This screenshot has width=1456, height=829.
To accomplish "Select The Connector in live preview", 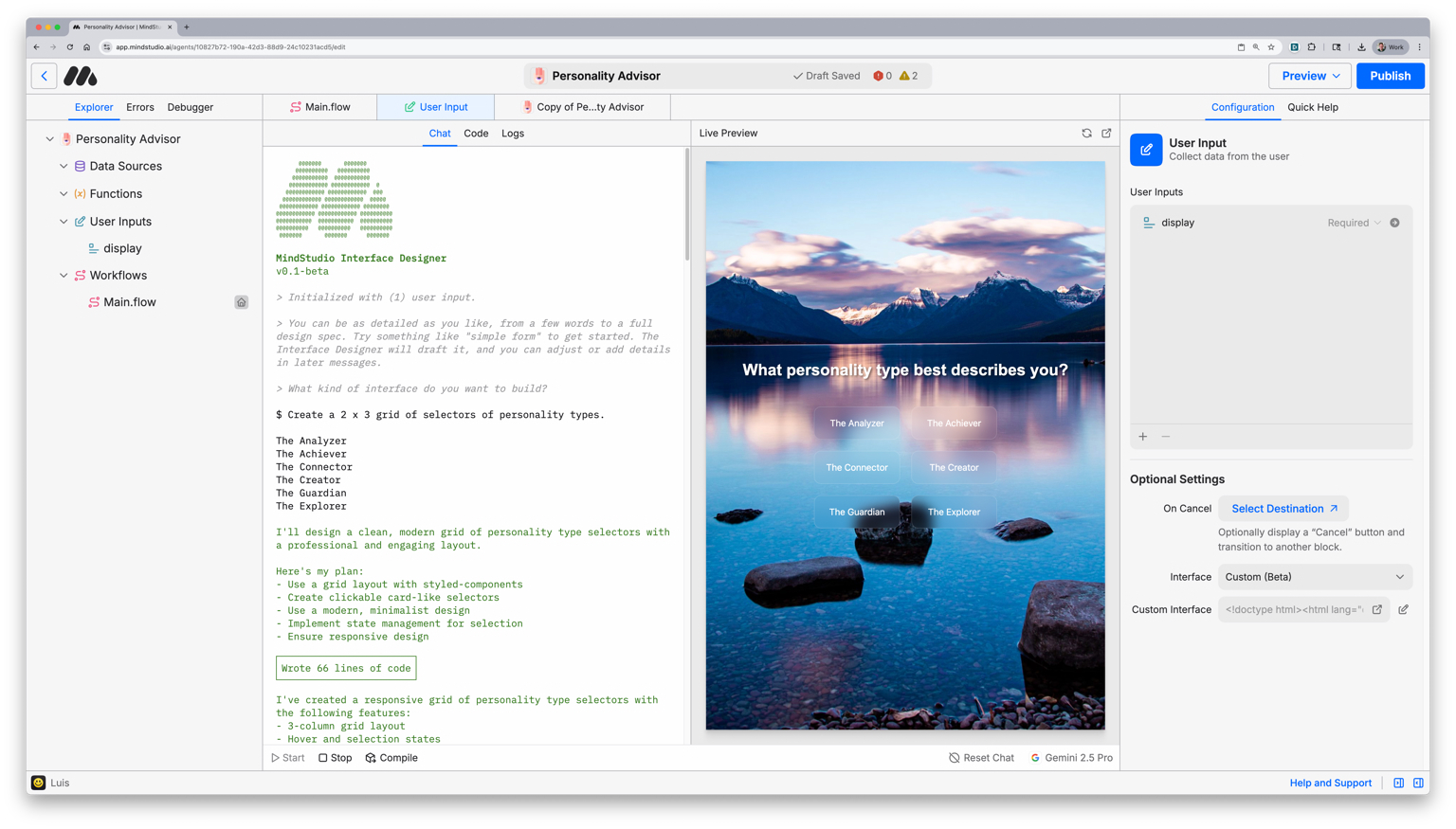I will coord(857,467).
